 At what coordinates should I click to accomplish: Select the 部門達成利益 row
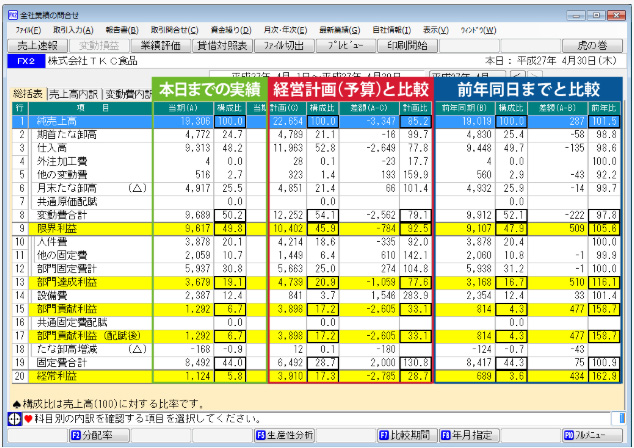tap(317, 282)
